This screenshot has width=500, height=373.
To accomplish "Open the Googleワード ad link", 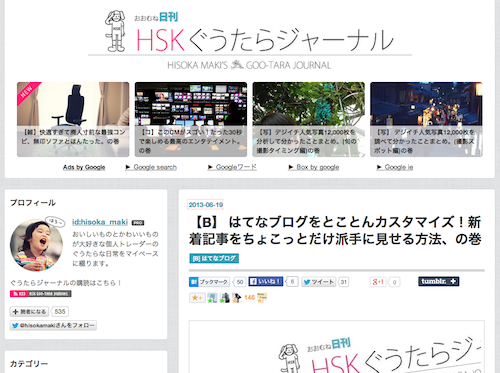I will tap(232, 167).
